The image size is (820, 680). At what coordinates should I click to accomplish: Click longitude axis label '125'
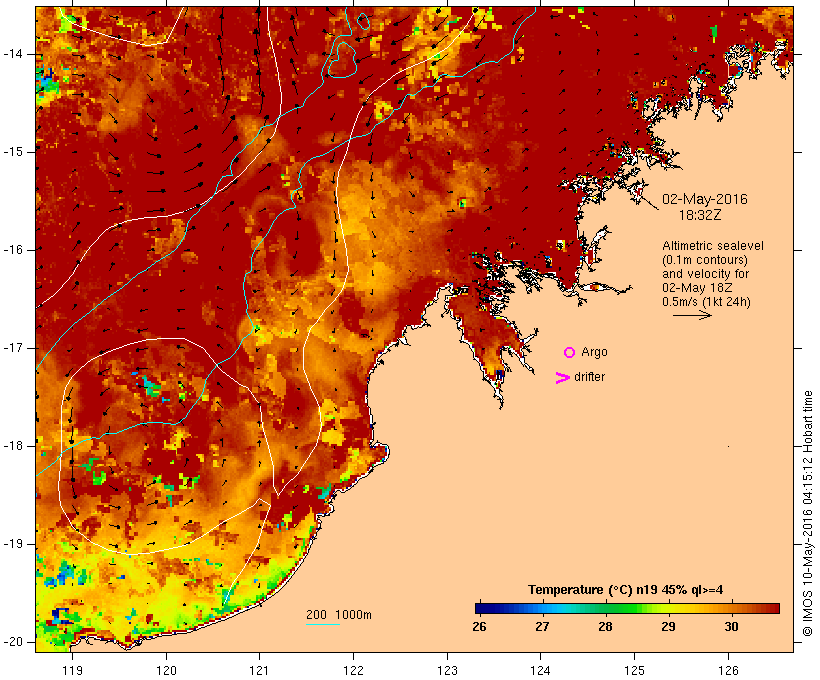tap(635, 671)
